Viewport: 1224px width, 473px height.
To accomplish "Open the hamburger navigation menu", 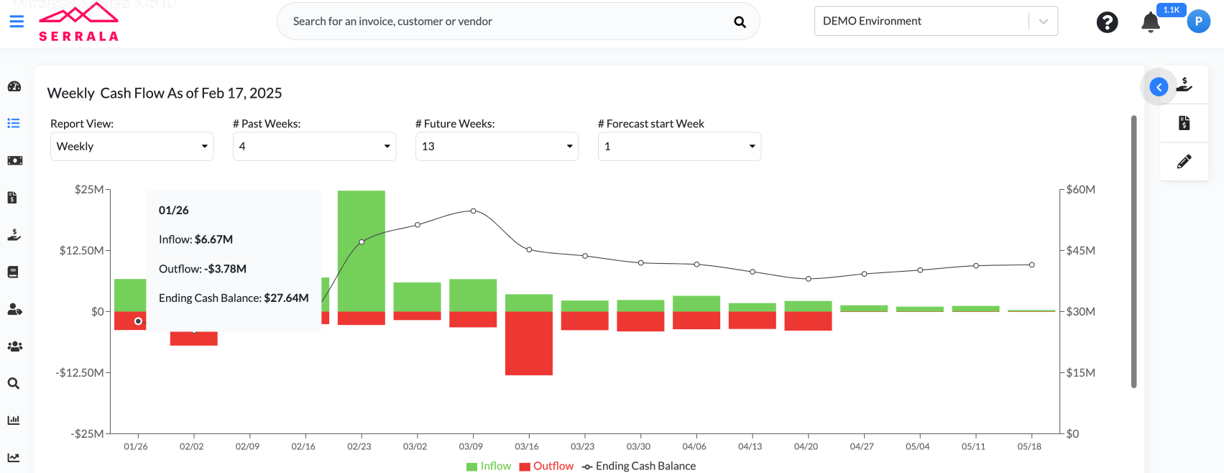I will (16, 21).
